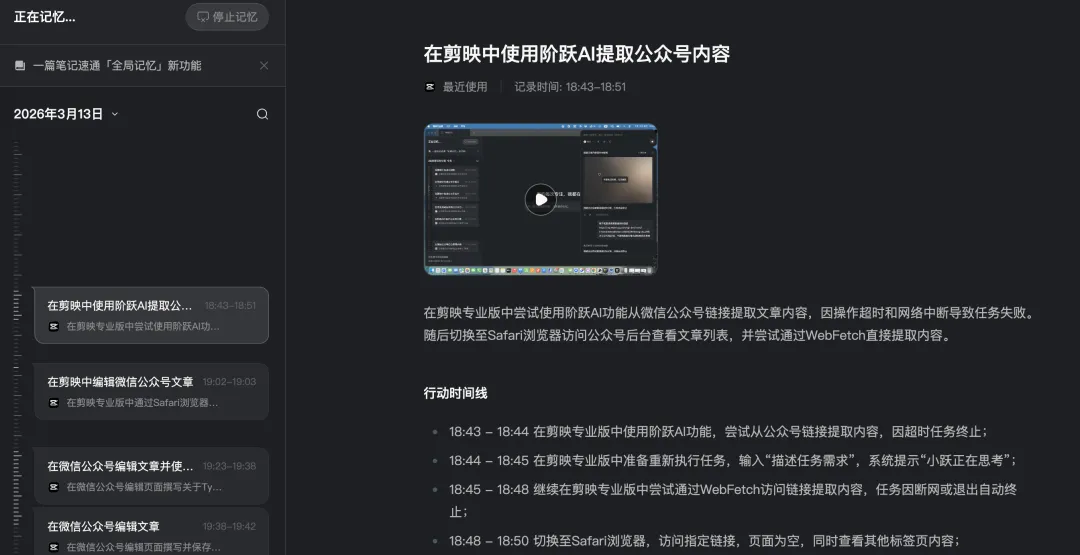The height and width of the screenshot is (555, 1080).
Task: Select the memory card 在剪映中使用阶跃AI提取公…
Action: point(151,315)
